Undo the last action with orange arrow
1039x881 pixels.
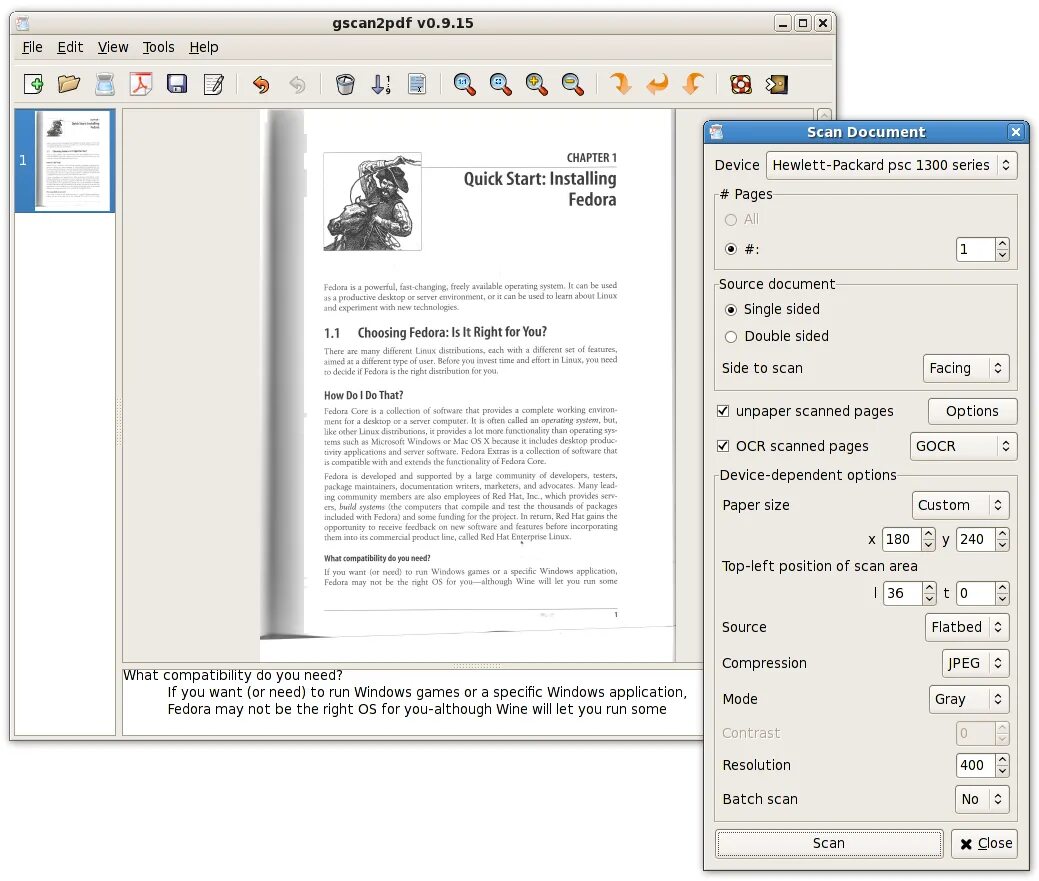pos(261,84)
